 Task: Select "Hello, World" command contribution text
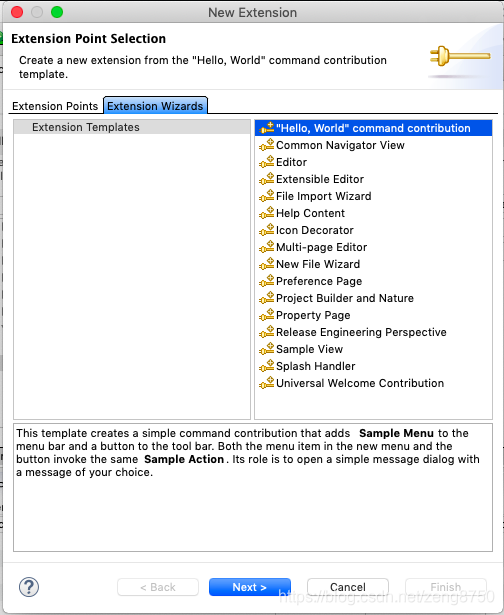373,128
